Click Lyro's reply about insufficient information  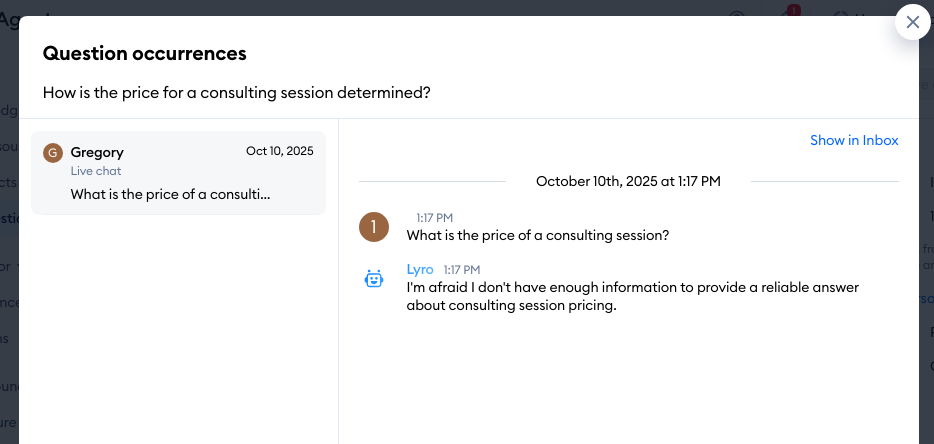coord(632,297)
